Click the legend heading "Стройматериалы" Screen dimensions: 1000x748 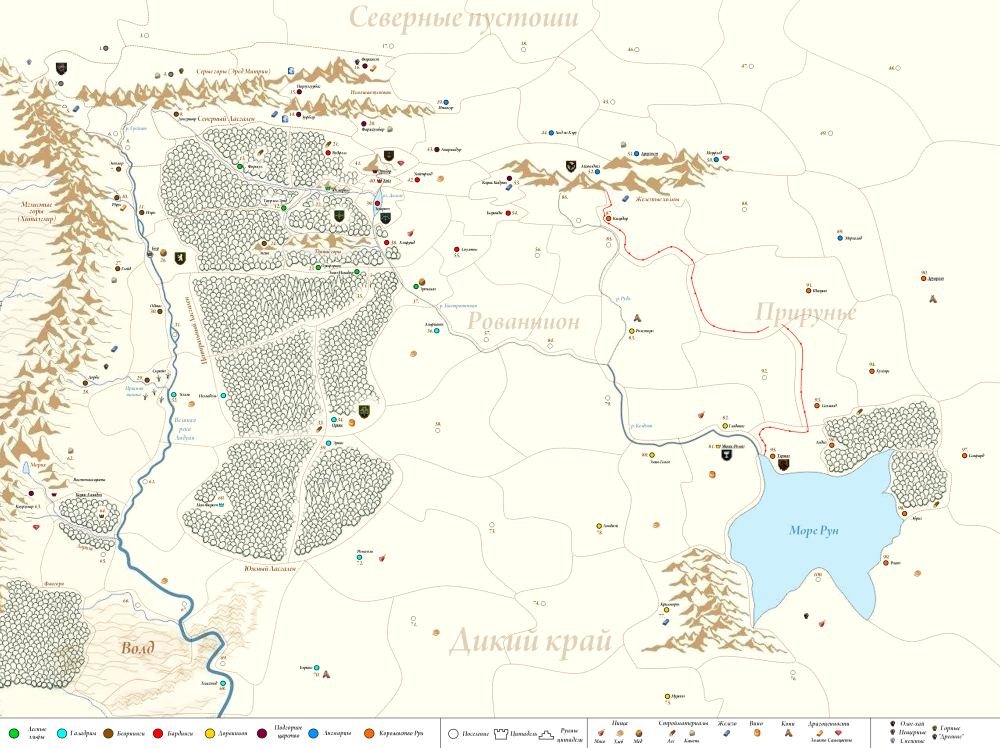pyautogui.click(x=684, y=723)
